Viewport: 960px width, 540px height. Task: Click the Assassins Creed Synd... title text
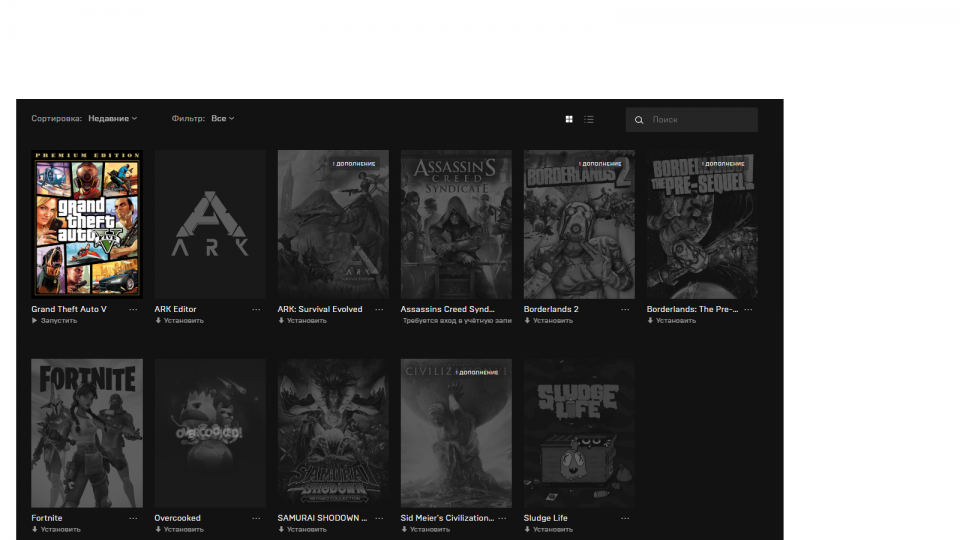coord(448,309)
